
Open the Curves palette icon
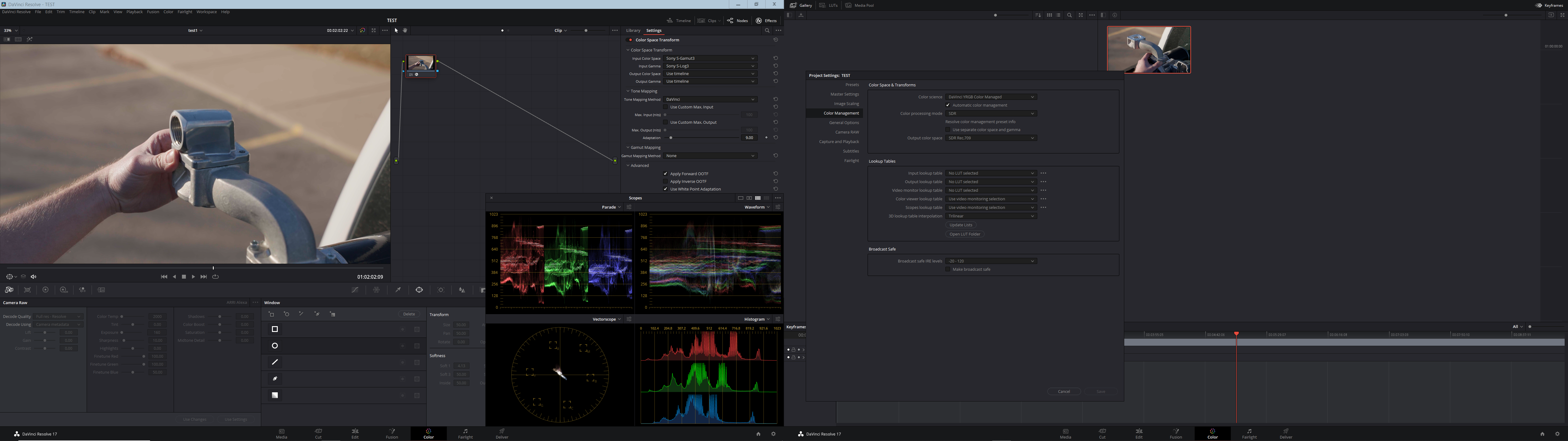coord(356,290)
